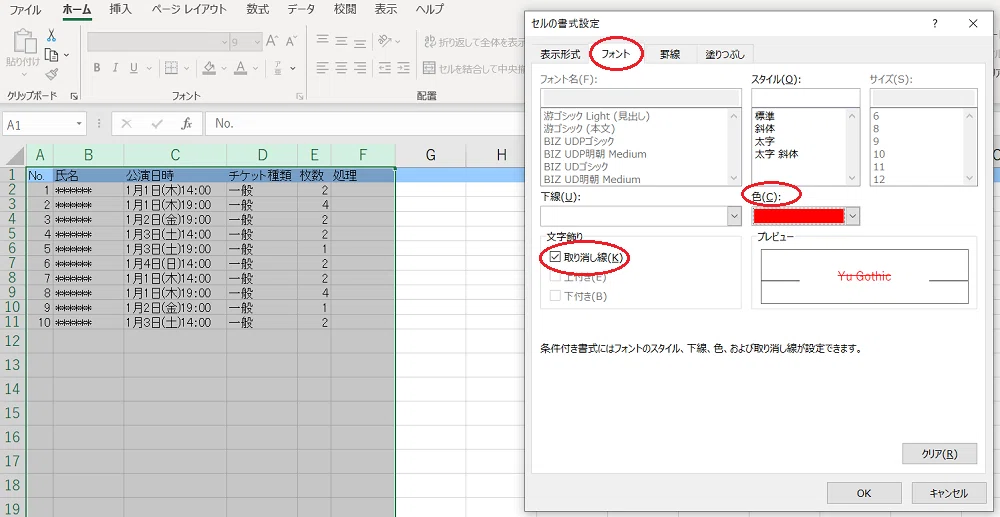The image size is (1000, 517).
Task: Open the 下線(U) underline dropdown in dialog
Action: click(733, 216)
